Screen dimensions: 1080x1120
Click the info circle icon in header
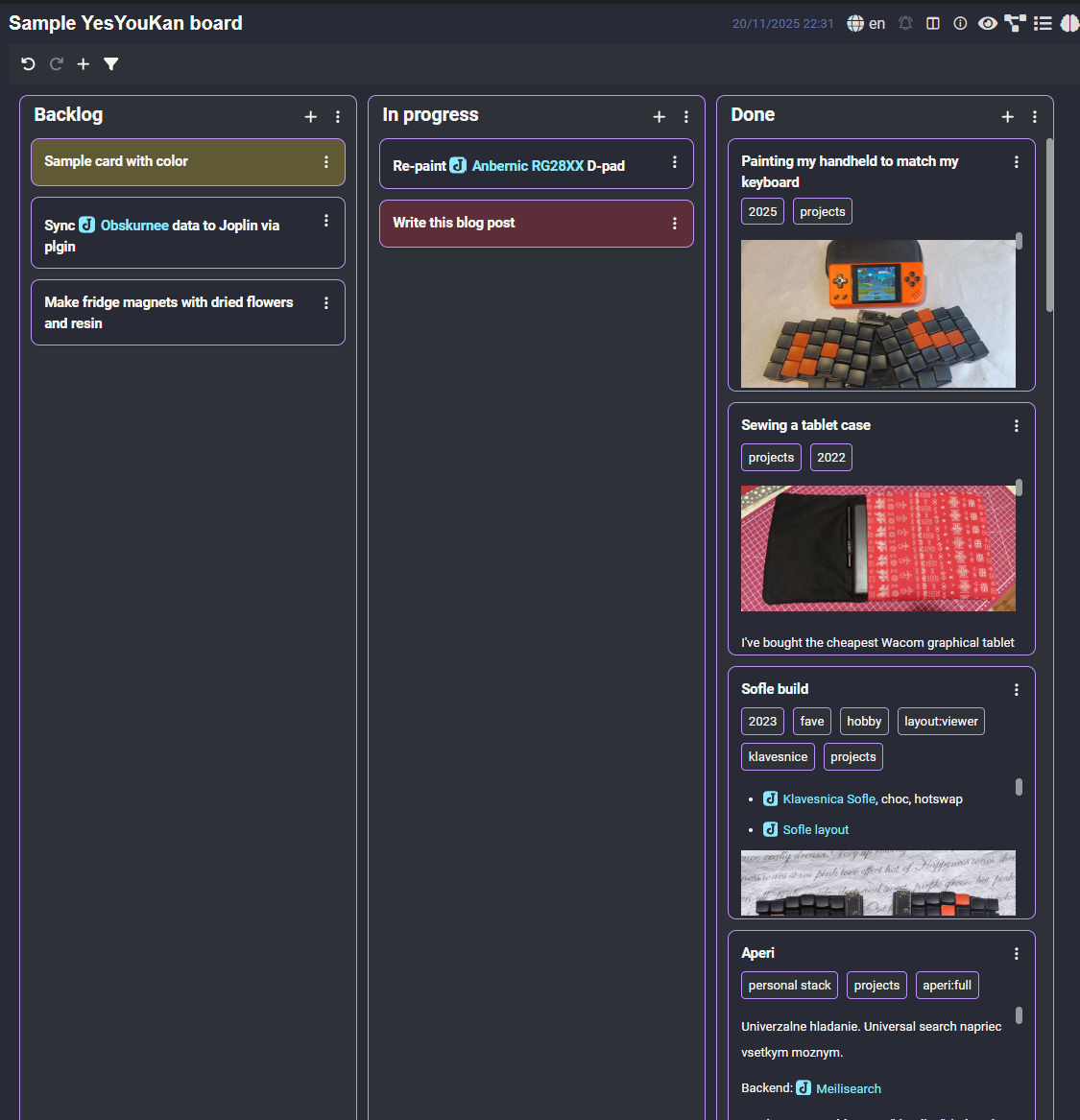(x=960, y=24)
